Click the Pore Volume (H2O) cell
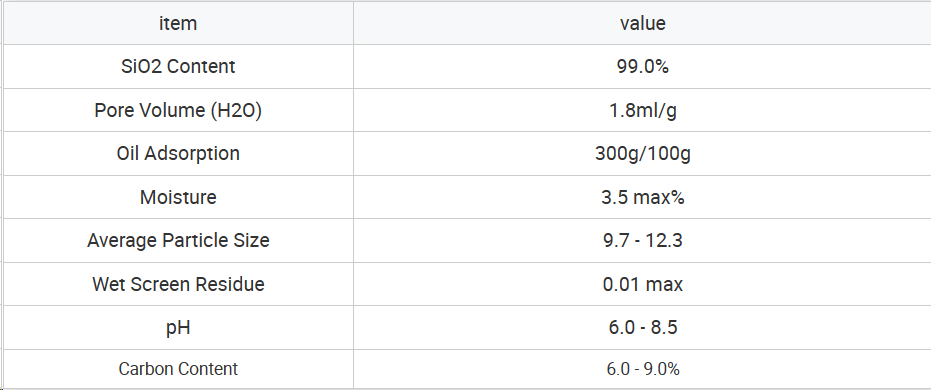This screenshot has width=931, height=390. (x=178, y=110)
